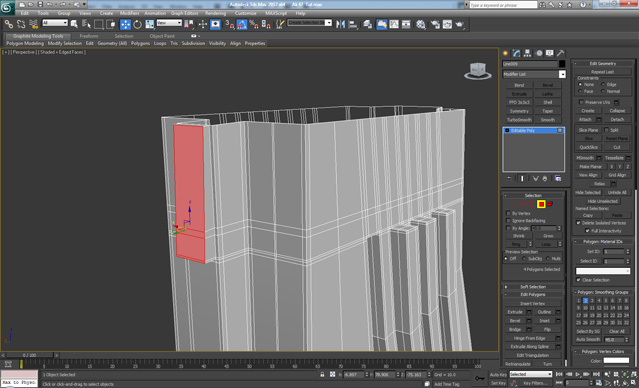Collapse the Edit Geometry rollout
The width and height of the screenshot is (639, 388).
tap(602, 64)
